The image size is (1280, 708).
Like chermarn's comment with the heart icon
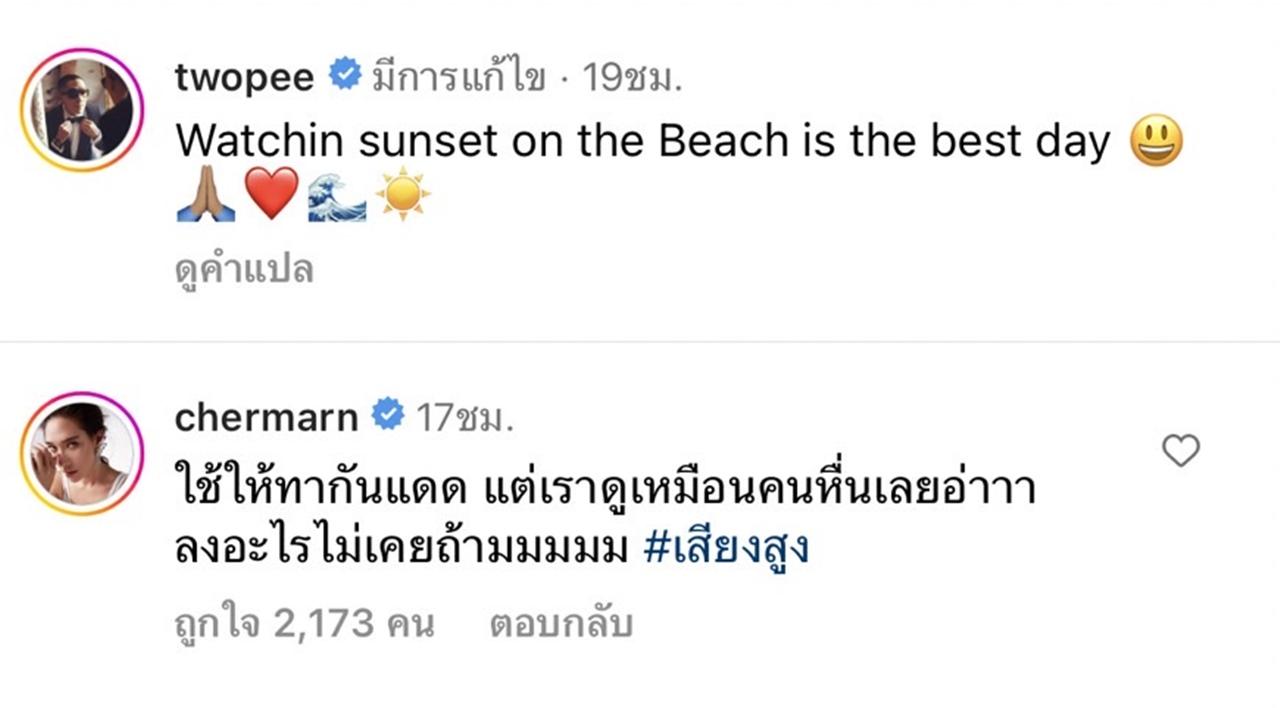point(1181,452)
